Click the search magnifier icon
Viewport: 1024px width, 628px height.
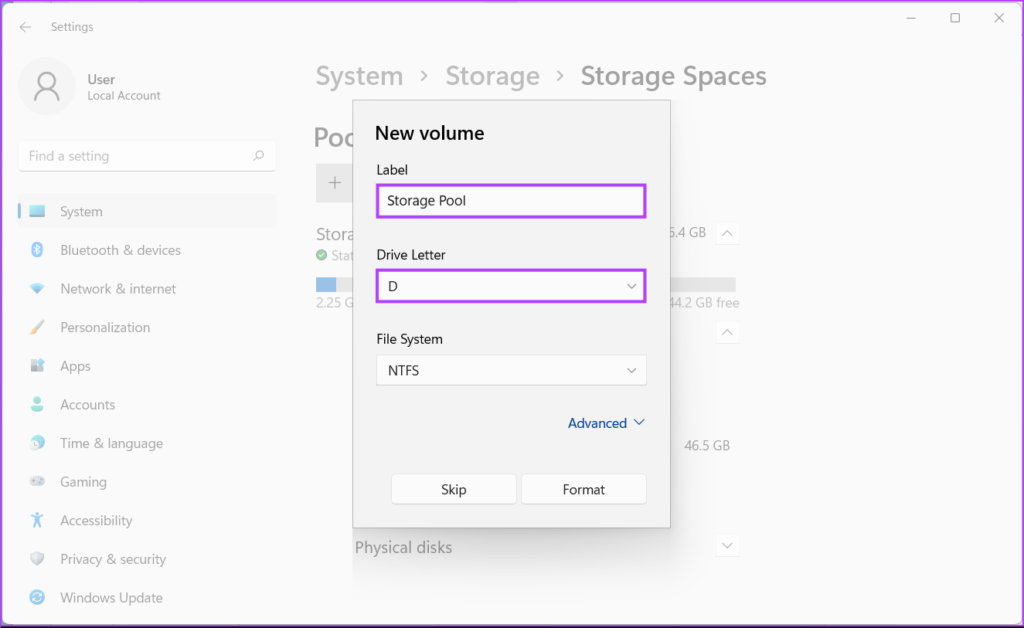259,156
